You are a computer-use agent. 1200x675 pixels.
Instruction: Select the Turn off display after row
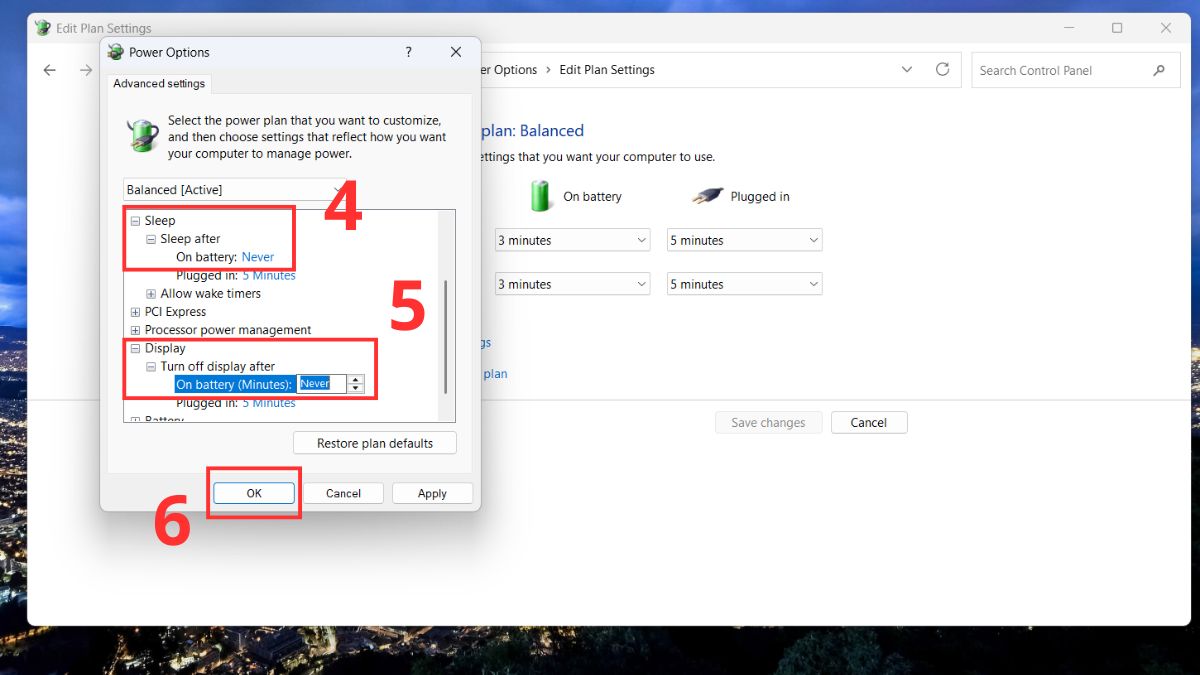[217, 367]
